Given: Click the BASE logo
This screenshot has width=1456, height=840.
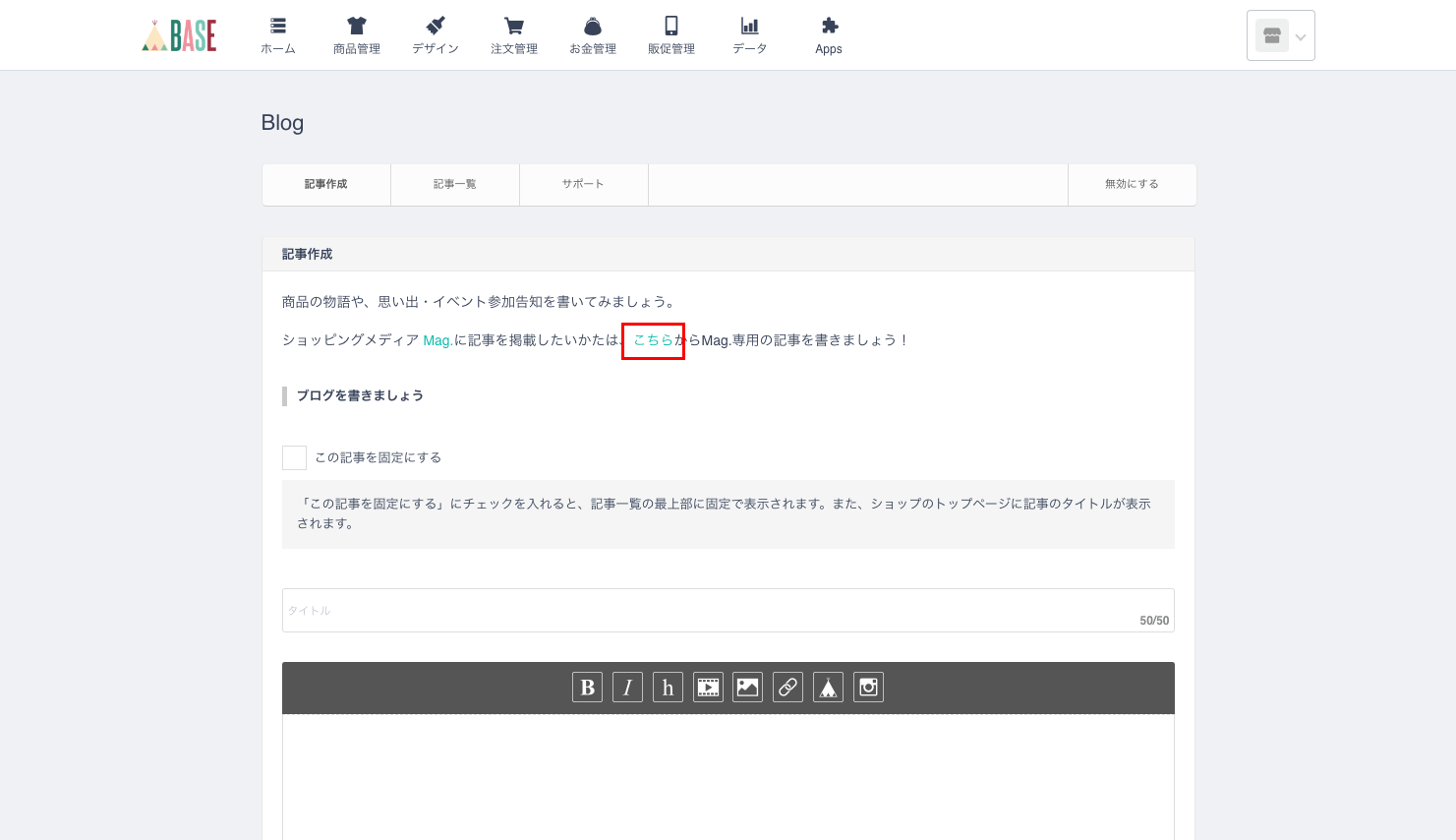Looking at the screenshot, I should pos(179,35).
